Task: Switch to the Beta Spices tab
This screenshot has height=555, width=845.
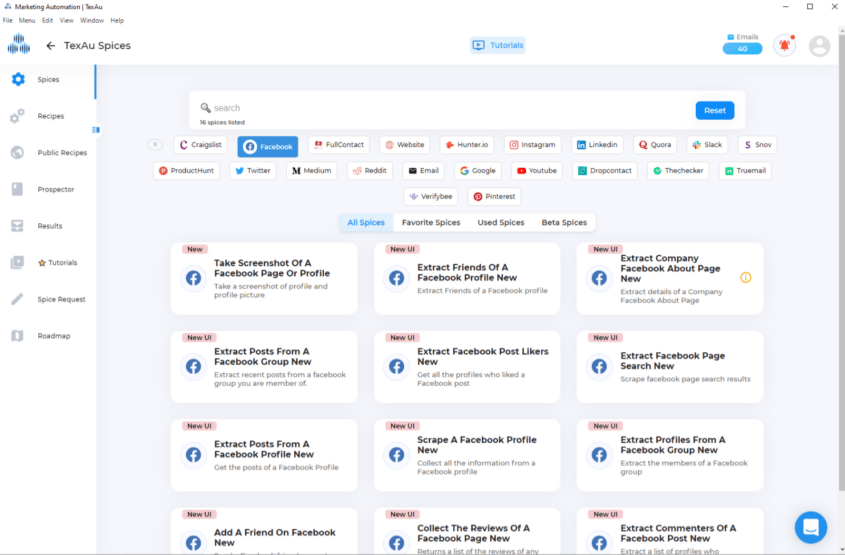Action: point(564,223)
